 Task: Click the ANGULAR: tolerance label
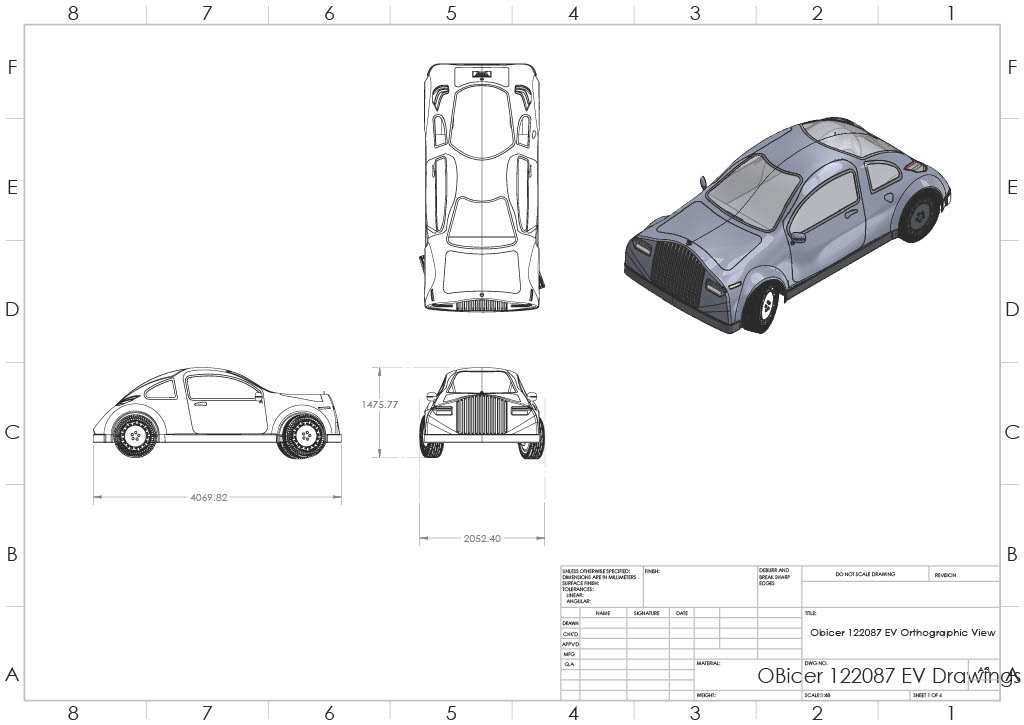579,601
